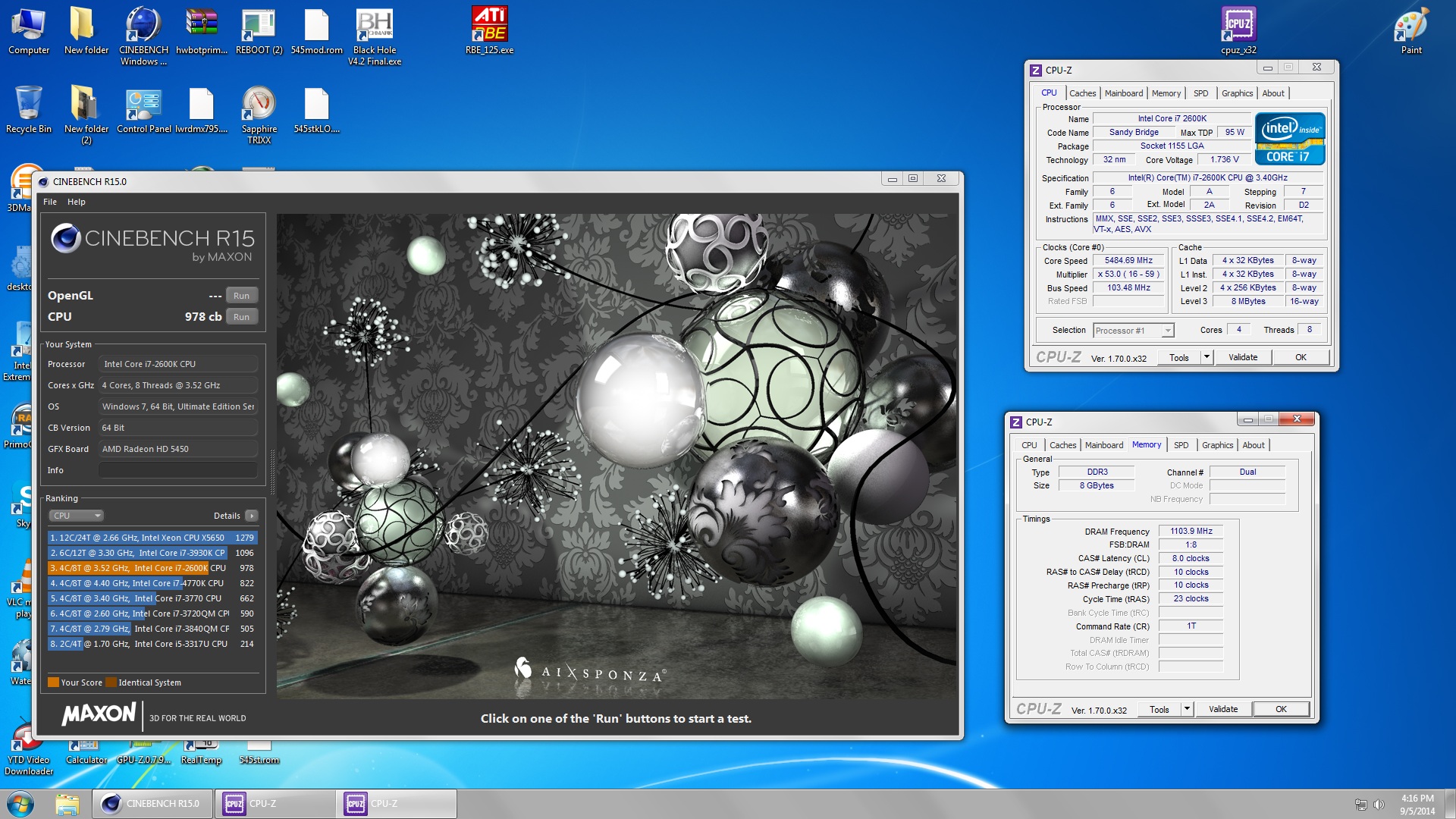Open the cpuz_x32 desktop shortcut

[1238, 31]
